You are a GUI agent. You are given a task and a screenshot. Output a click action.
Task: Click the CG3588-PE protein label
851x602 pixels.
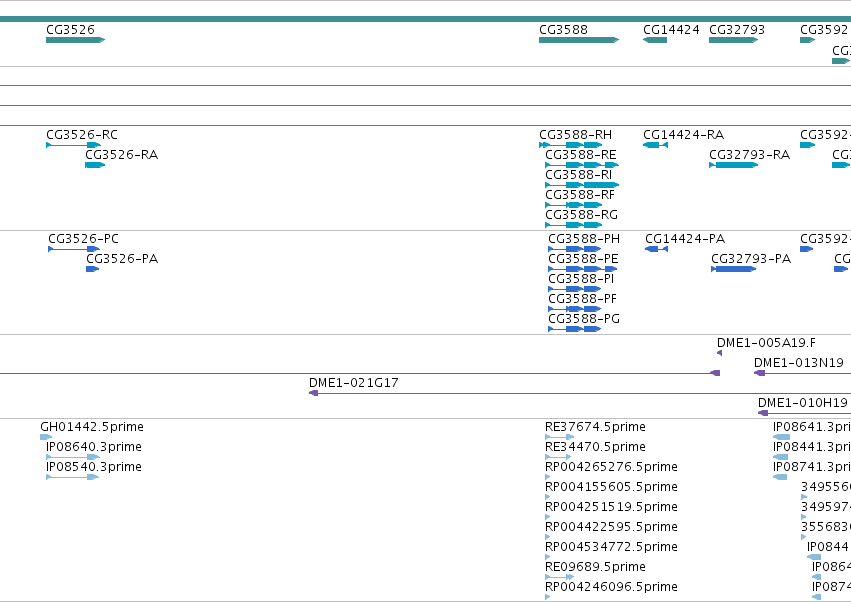tap(583, 259)
